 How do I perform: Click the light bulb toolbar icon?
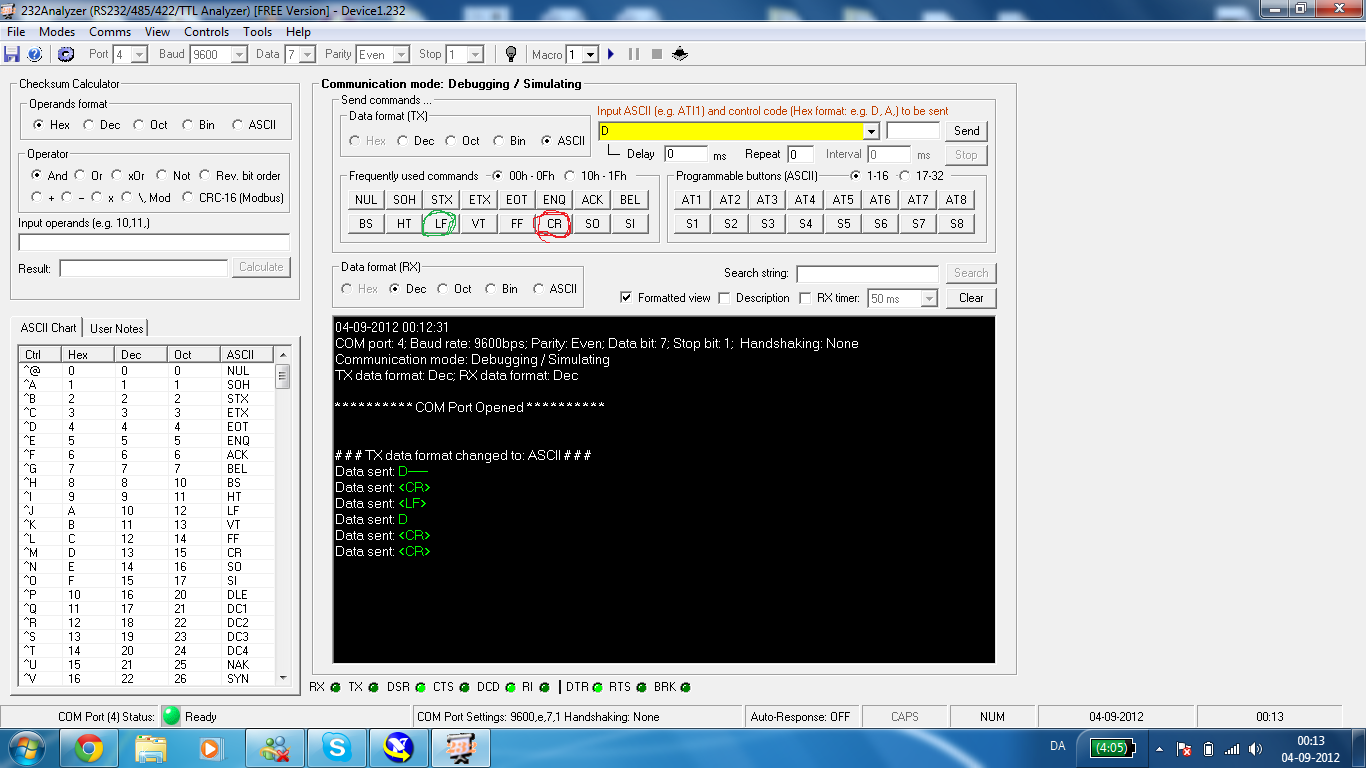coord(511,54)
